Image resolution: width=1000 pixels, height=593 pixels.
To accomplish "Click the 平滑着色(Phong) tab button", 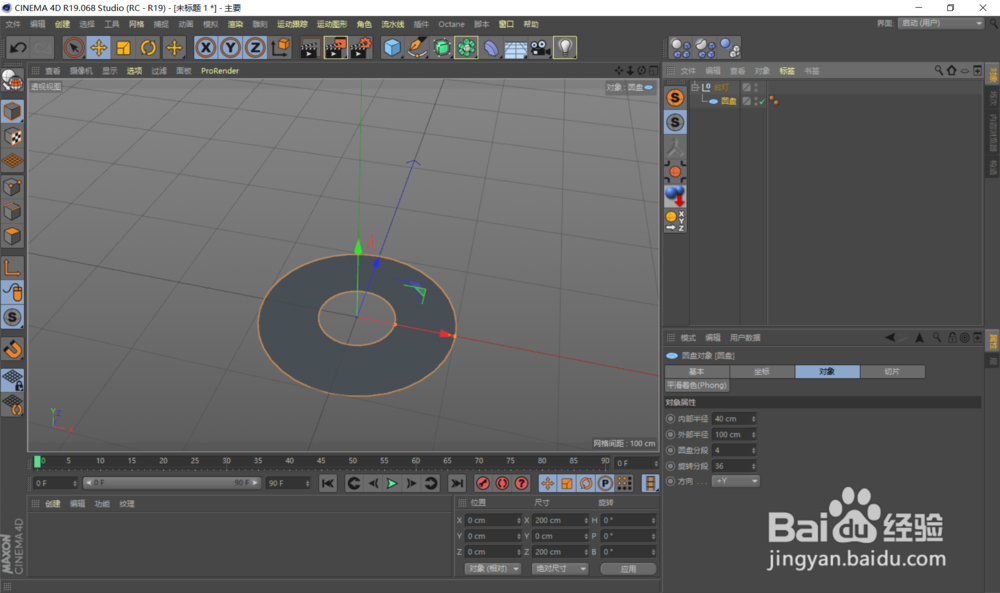I will (x=696, y=385).
